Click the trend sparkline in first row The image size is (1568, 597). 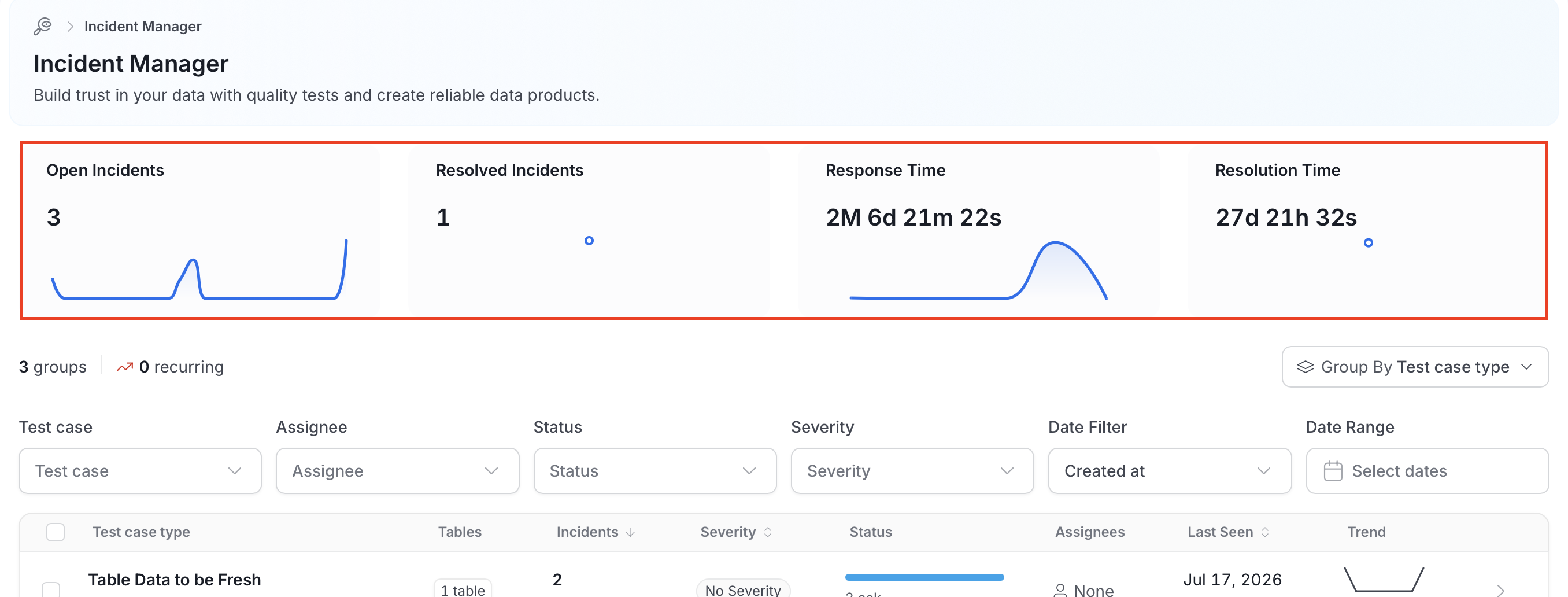tap(1384, 579)
